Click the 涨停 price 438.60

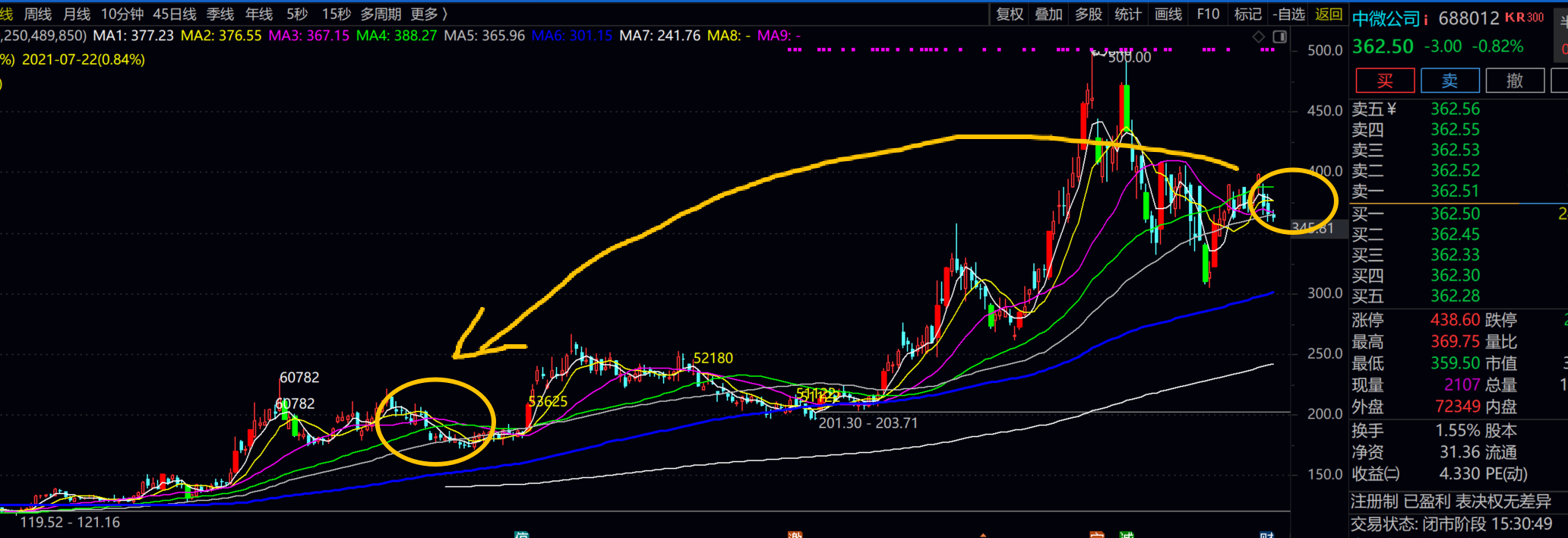click(x=1456, y=320)
